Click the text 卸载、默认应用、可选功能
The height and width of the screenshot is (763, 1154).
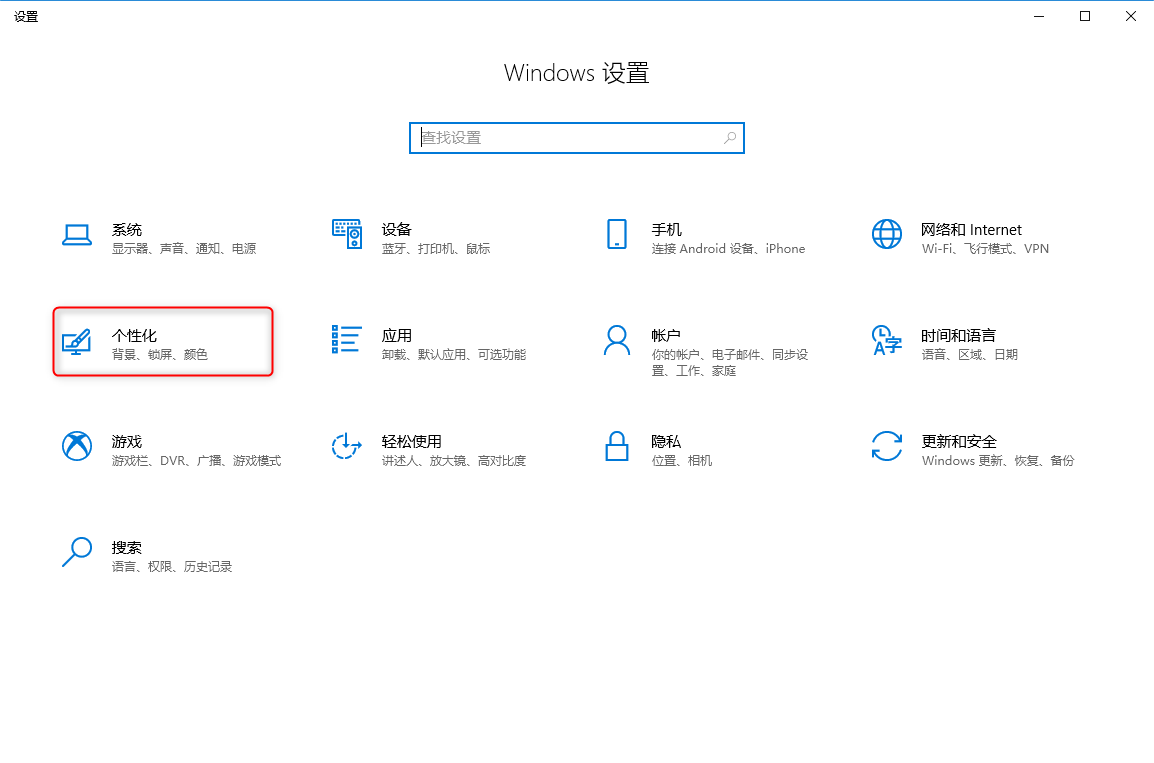(454, 355)
